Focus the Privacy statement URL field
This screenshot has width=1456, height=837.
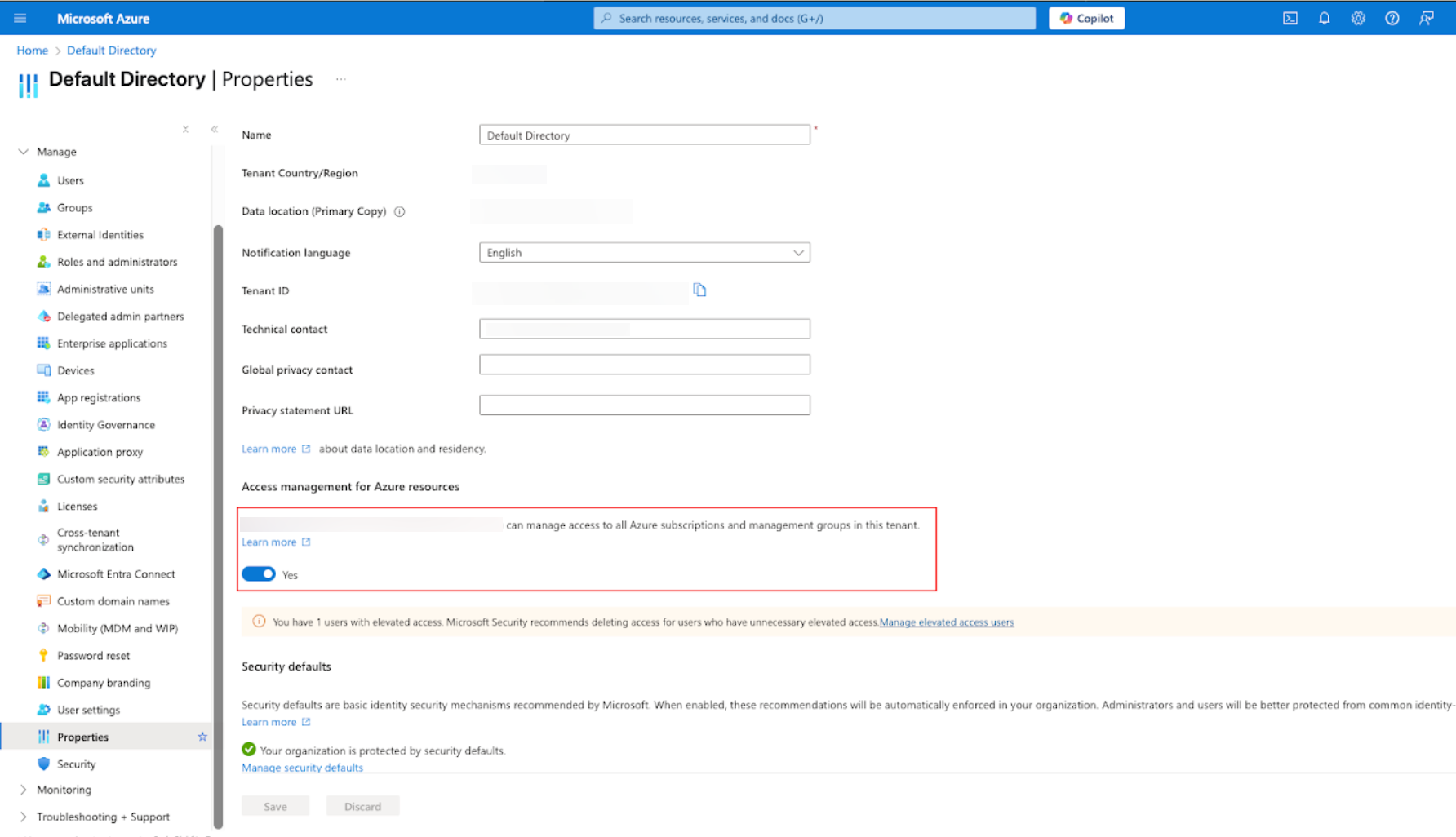click(x=645, y=405)
